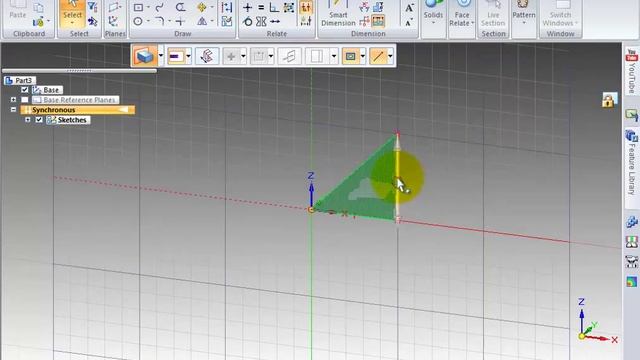640x360 pixels.
Task: Click the YouTube side panel tab
Action: 631,71
